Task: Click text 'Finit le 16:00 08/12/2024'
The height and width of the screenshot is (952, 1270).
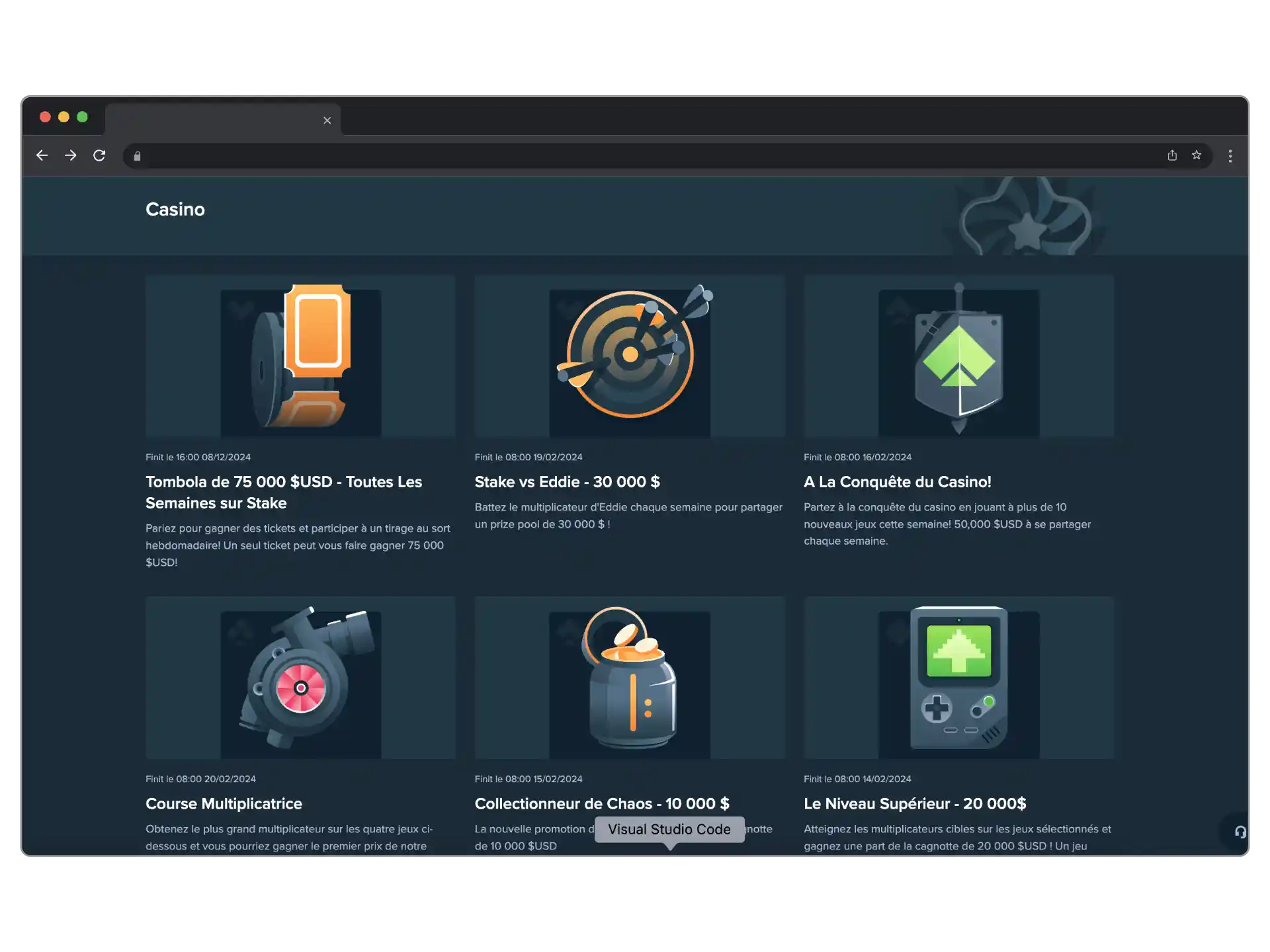Action: tap(198, 457)
